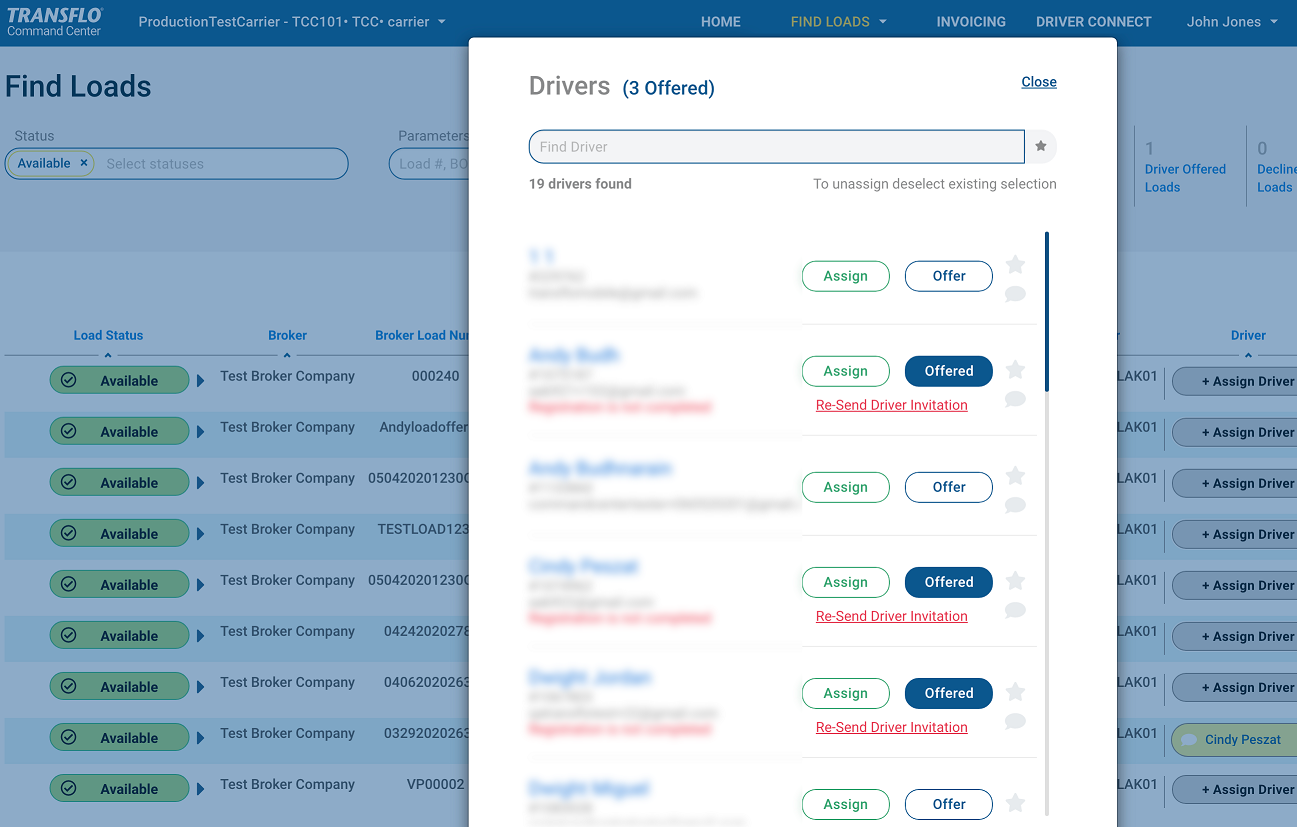Screen dimensions: 1297x827
Task: Assign the load to the first driver
Action: tap(845, 276)
